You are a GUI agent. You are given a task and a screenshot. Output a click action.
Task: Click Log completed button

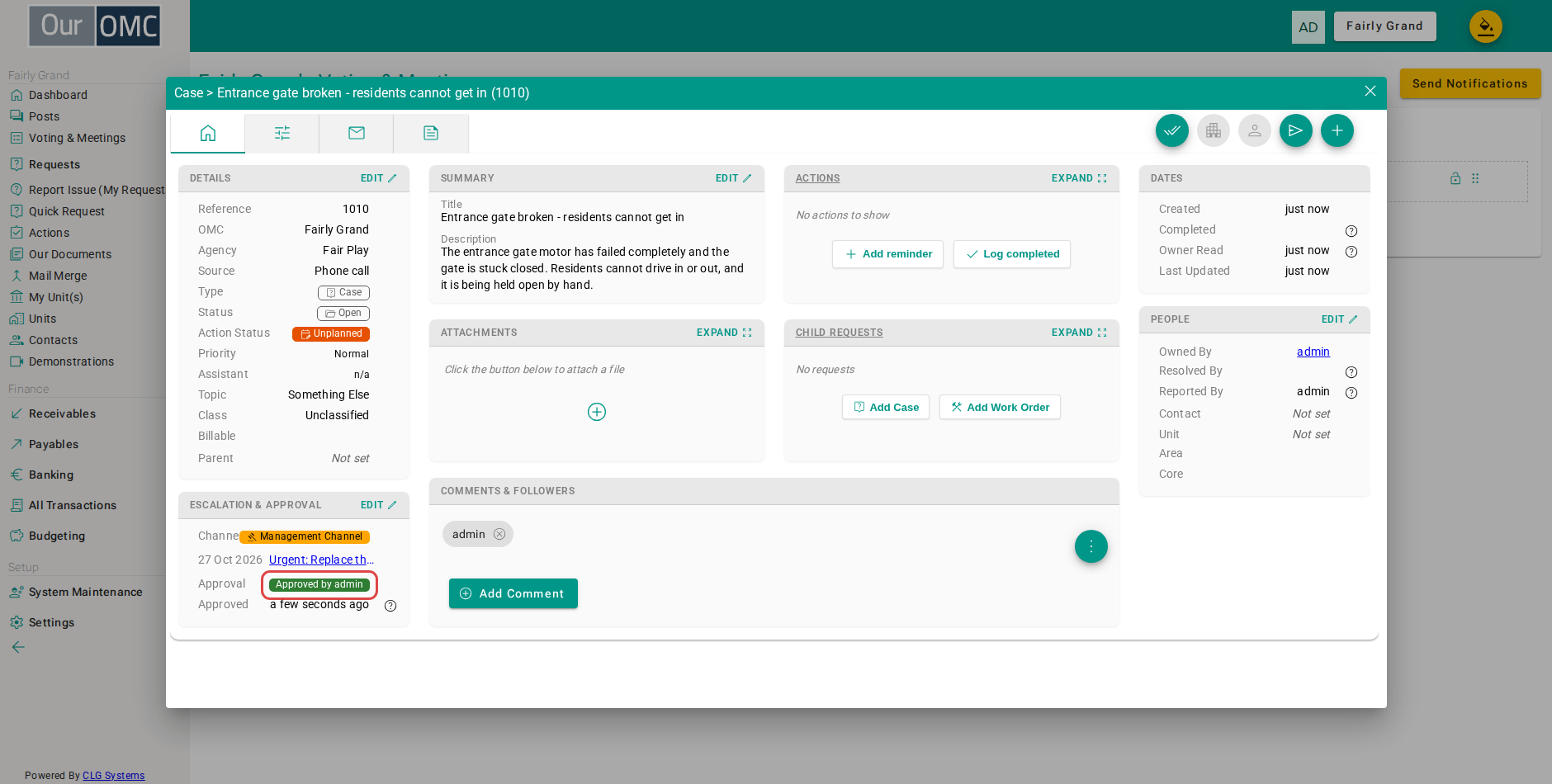coord(1012,254)
